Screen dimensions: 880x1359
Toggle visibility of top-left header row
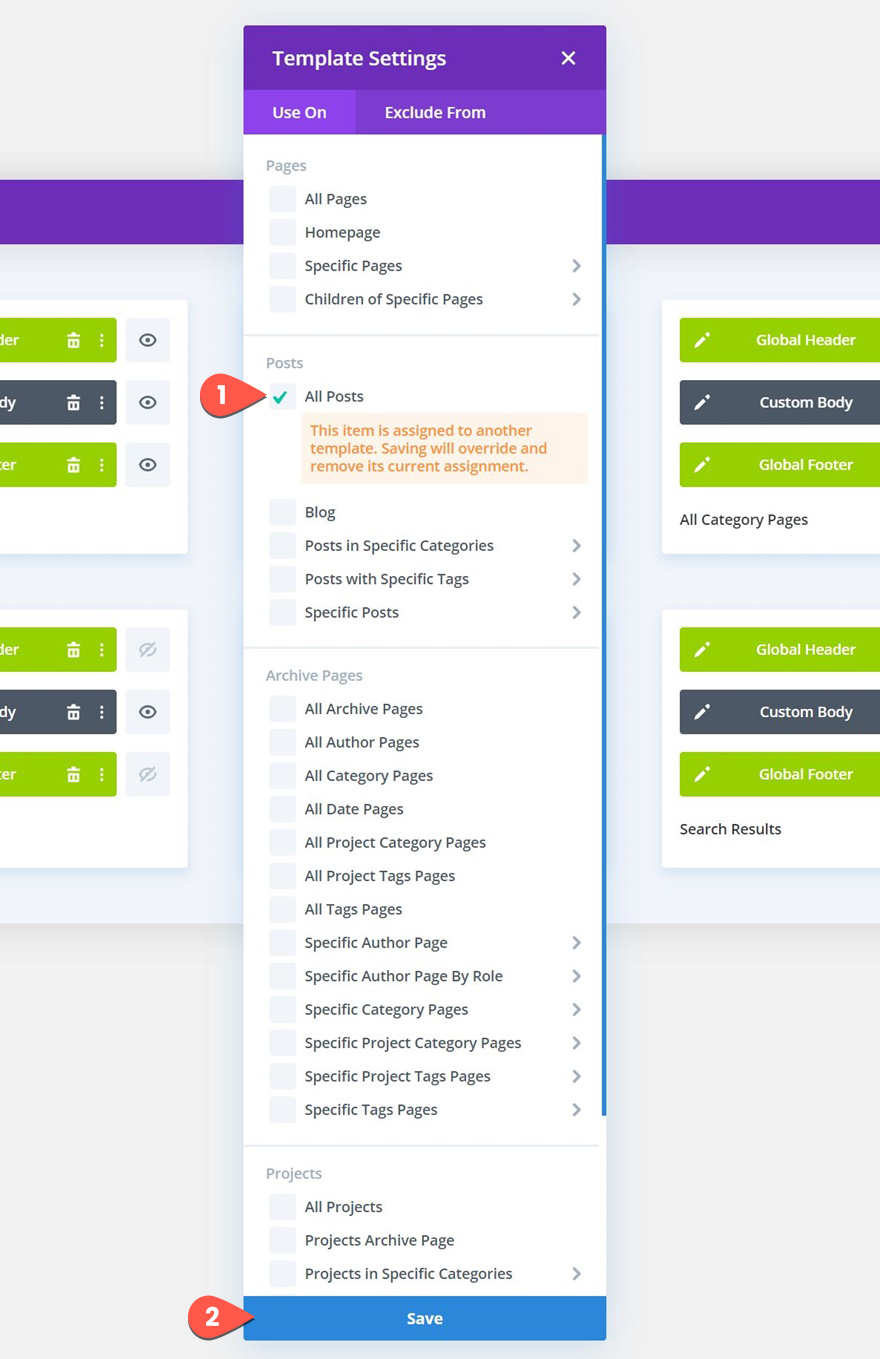click(147, 340)
